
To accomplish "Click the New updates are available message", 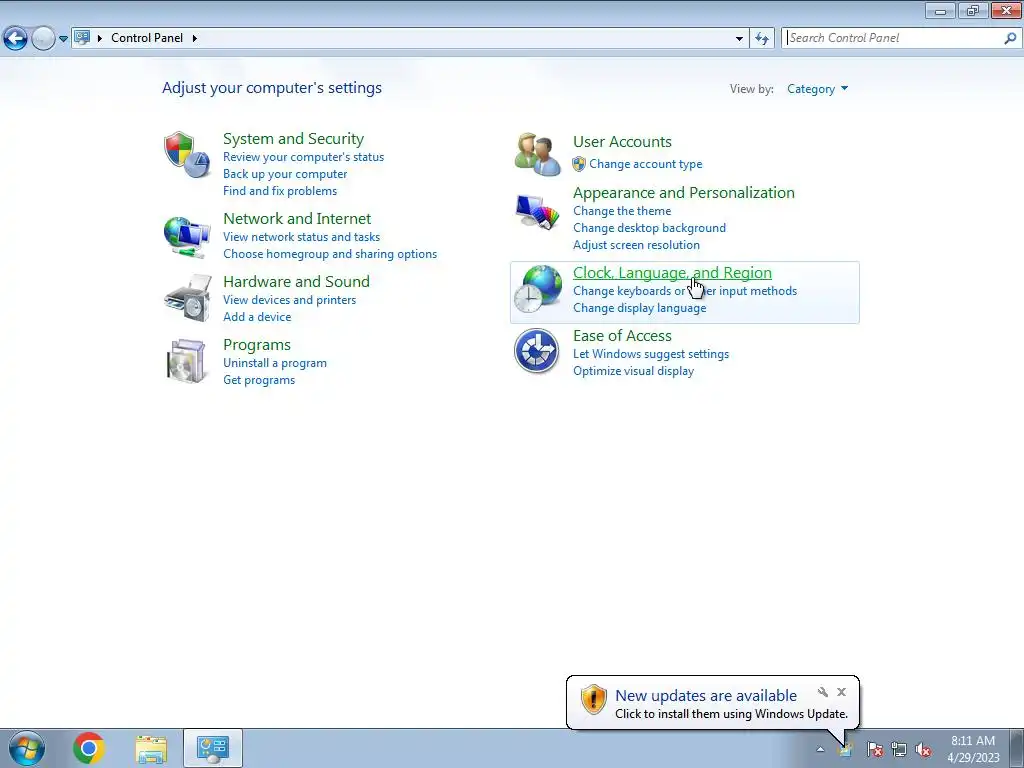I will pos(706,696).
